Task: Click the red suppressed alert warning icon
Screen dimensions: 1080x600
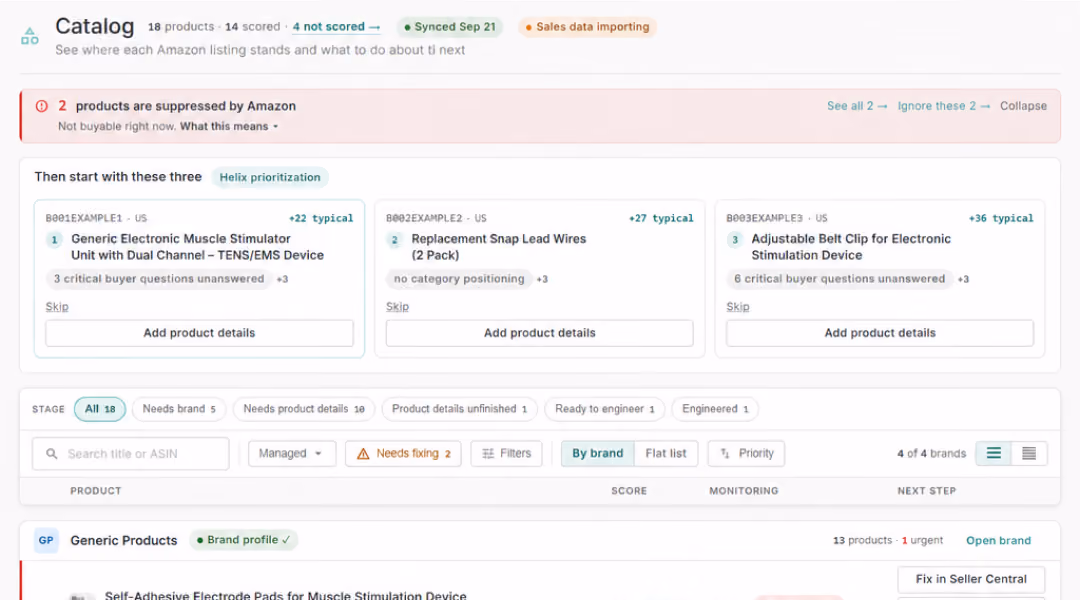Action: pyautogui.click(x=42, y=106)
